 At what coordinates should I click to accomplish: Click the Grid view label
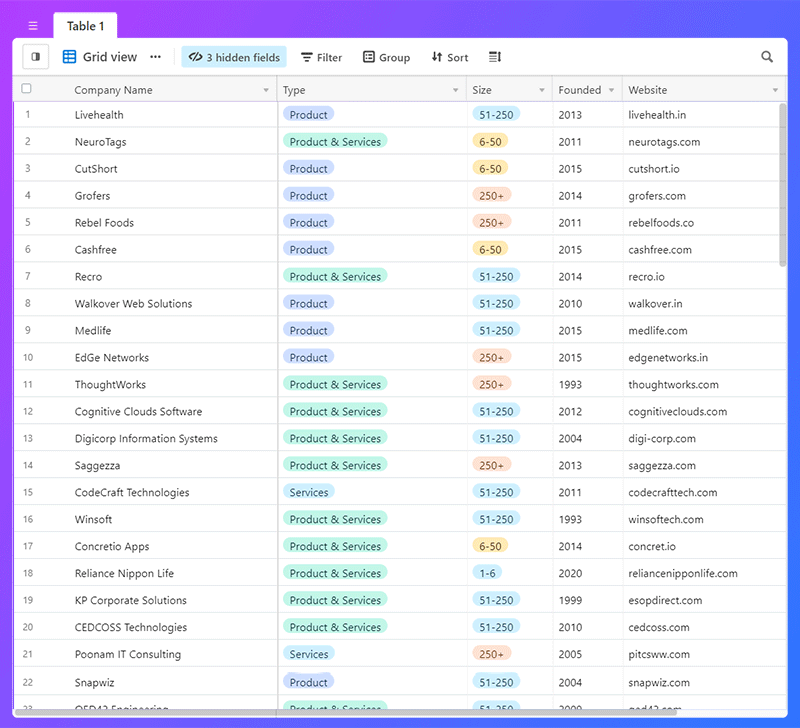110,57
